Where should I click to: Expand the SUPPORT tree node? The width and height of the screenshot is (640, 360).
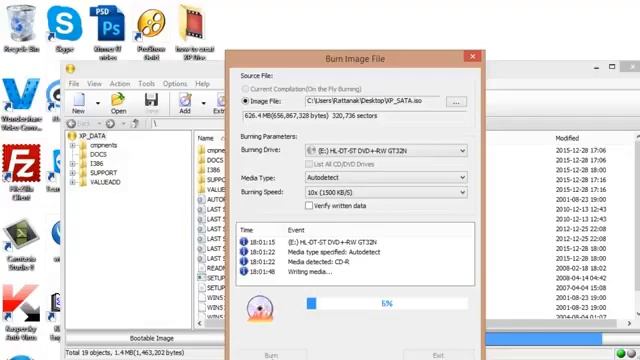pos(73,173)
